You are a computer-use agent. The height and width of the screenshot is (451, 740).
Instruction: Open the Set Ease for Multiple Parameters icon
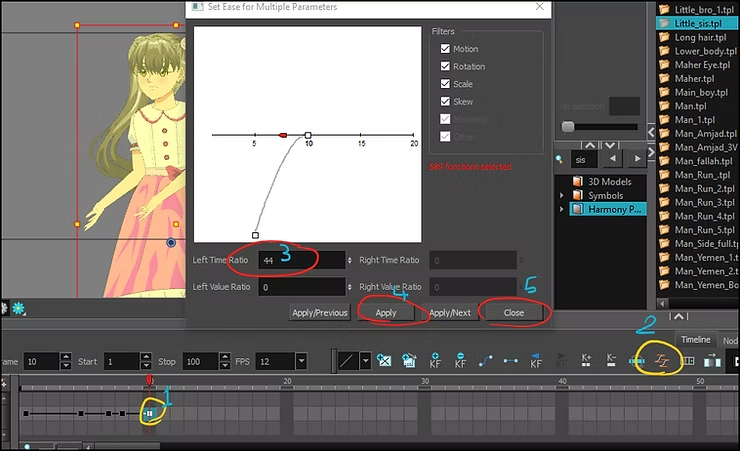coord(662,361)
